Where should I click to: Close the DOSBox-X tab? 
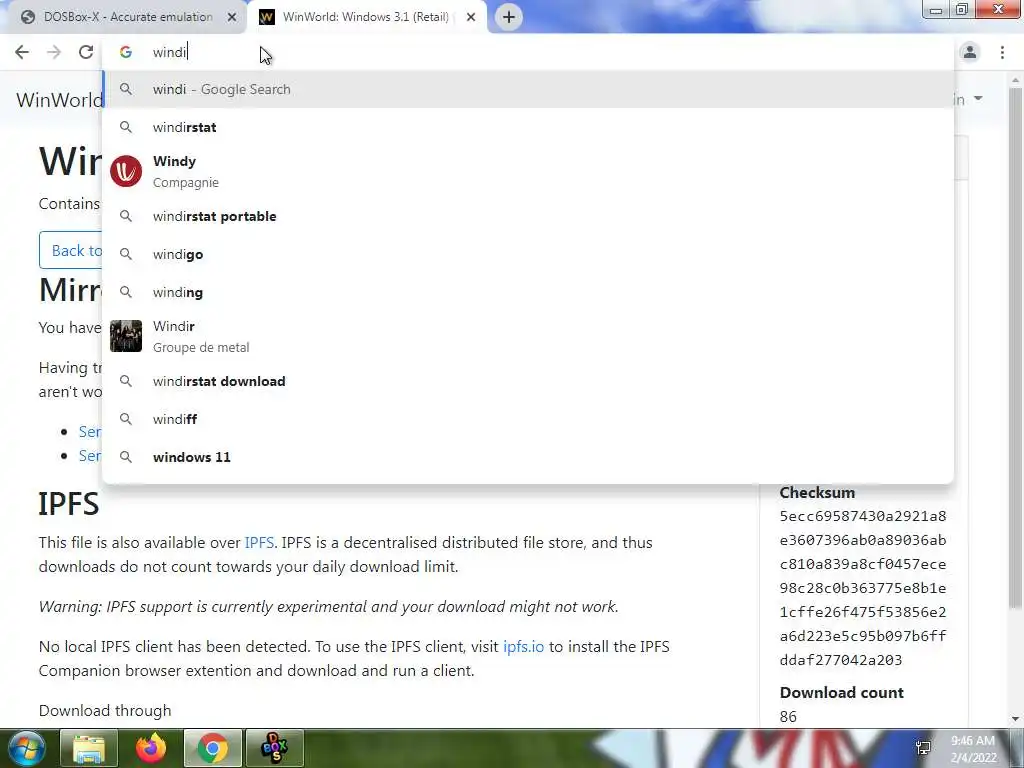pos(232,17)
